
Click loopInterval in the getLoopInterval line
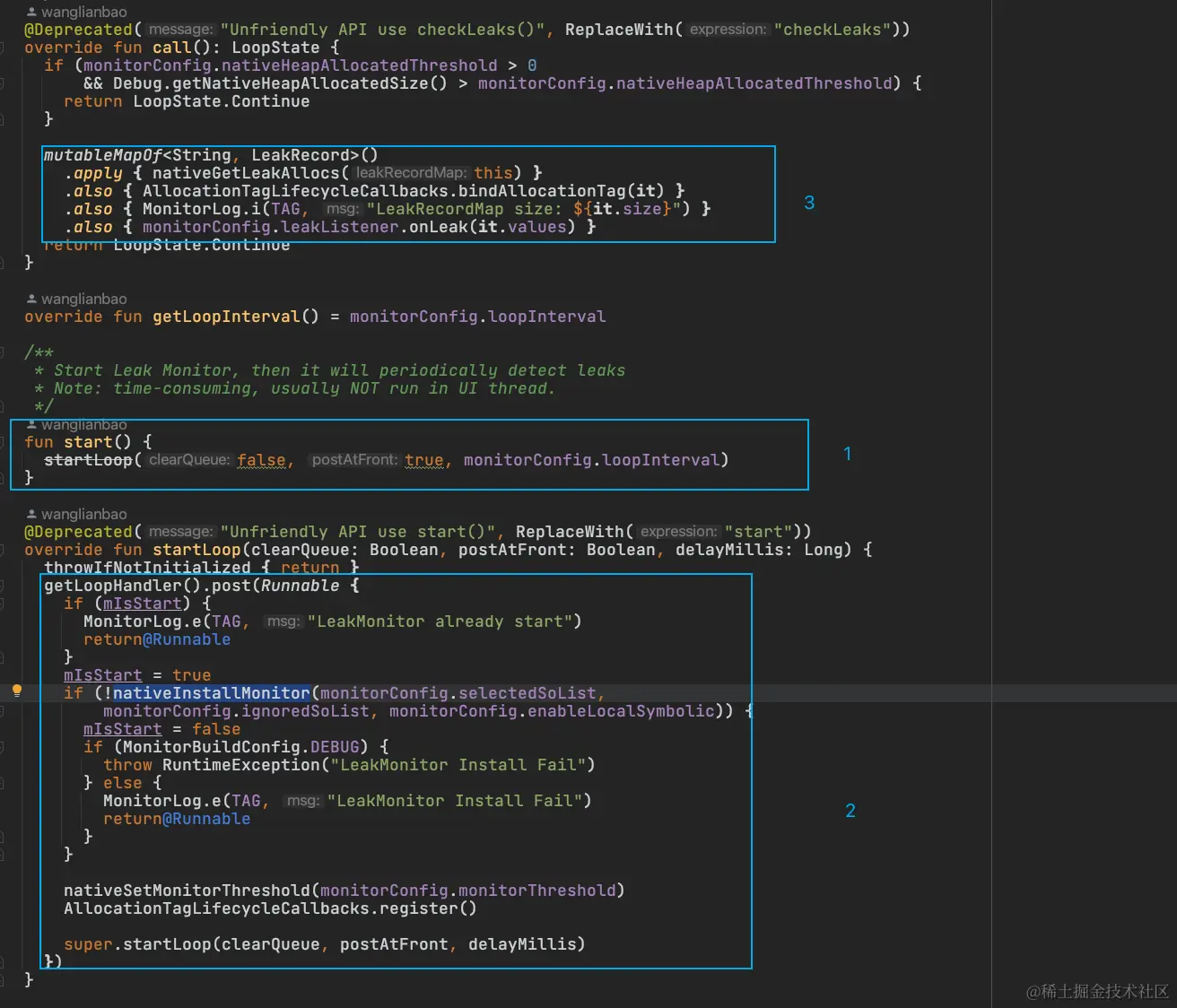[x=547, y=317]
